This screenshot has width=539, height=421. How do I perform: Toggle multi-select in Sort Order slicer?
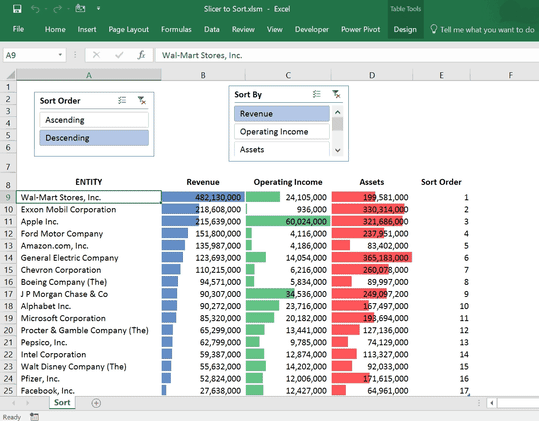(x=122, y=100)
